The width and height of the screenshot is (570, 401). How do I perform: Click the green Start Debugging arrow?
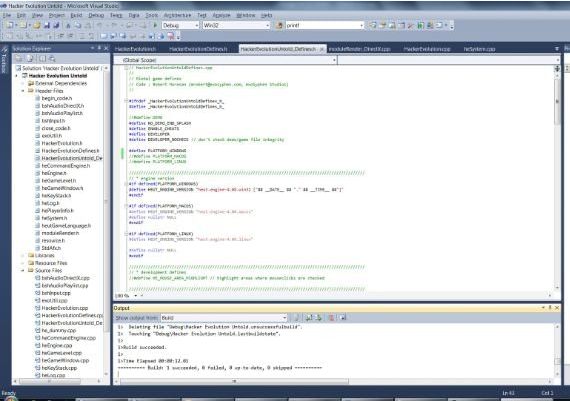click(x=155, y=25)
